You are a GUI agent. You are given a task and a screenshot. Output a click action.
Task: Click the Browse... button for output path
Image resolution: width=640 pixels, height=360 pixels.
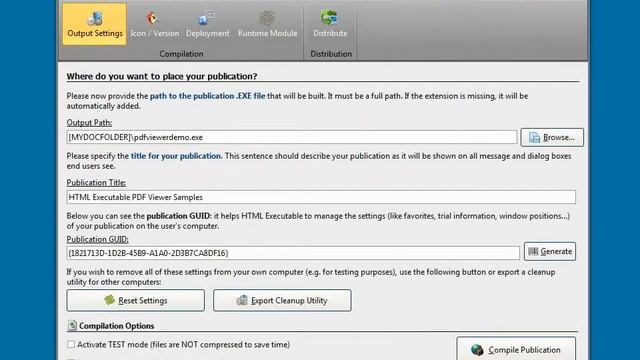pos(552,138)
